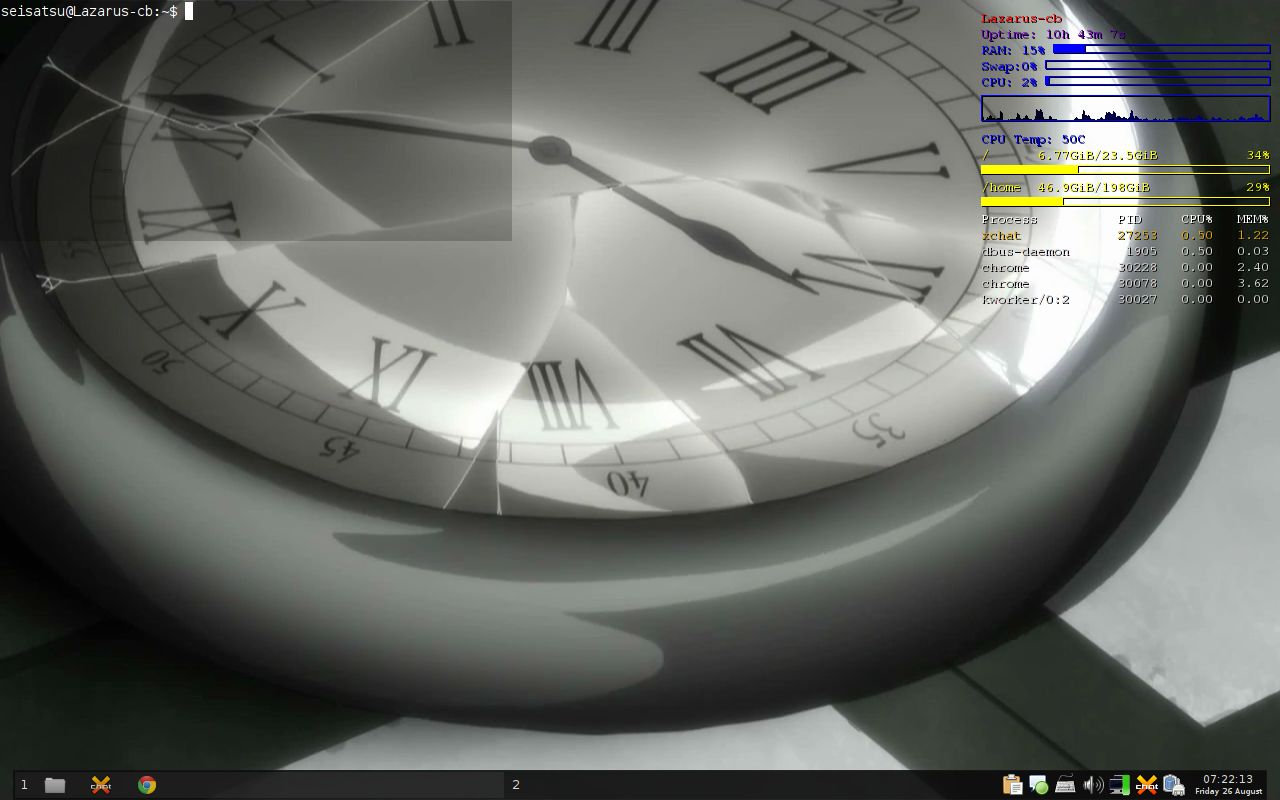
Task: Open the instant messenger status tray icon
Action: [1039, 785]
